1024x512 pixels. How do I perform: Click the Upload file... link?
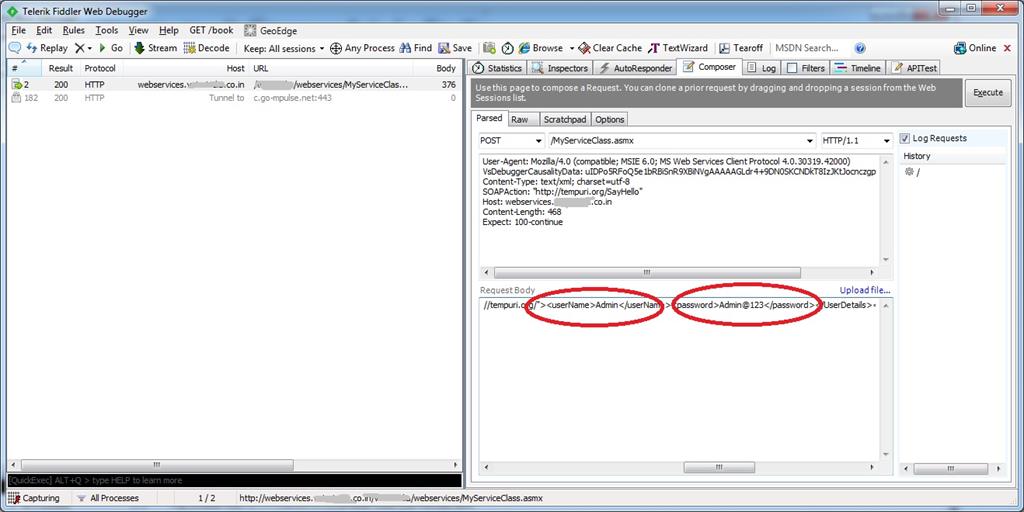(865, 290)
